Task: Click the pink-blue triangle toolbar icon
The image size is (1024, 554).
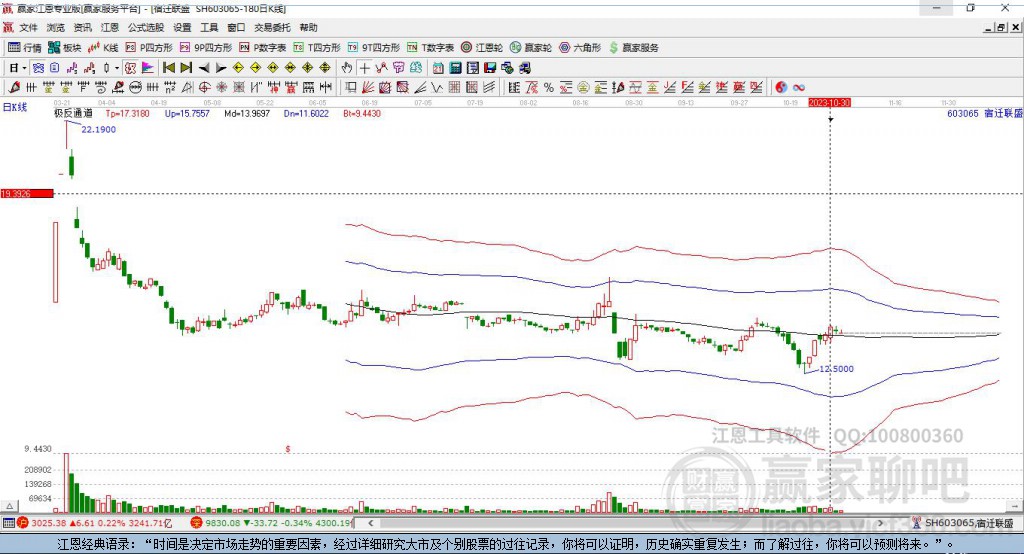Action: (148, 68)
